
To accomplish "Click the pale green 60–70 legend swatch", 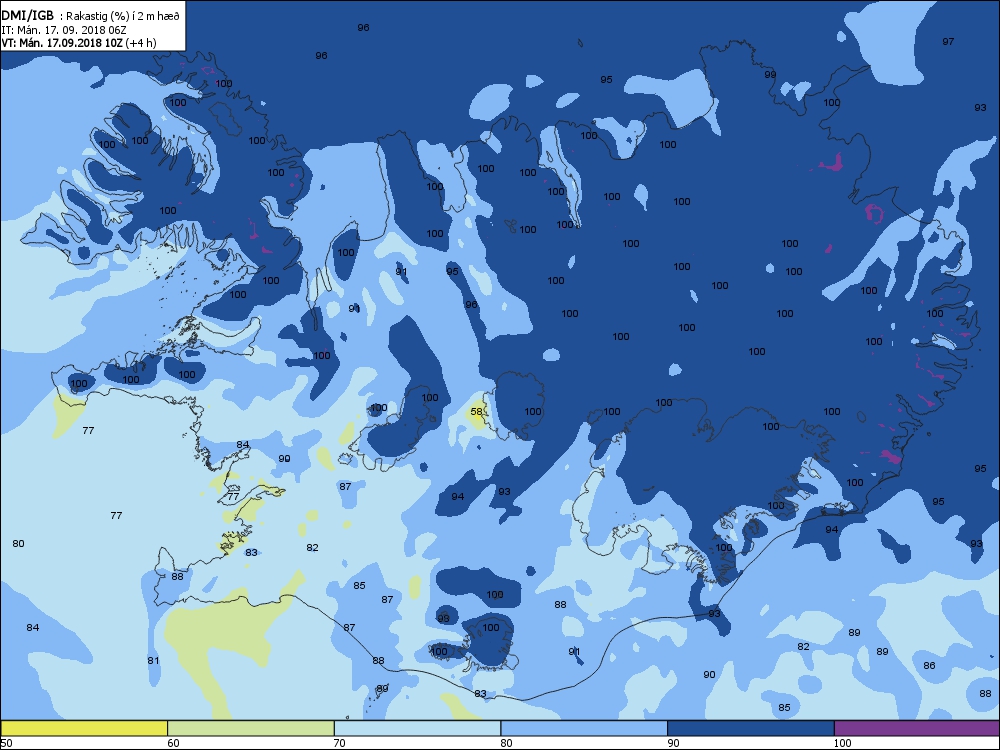I will pos(251,728).
